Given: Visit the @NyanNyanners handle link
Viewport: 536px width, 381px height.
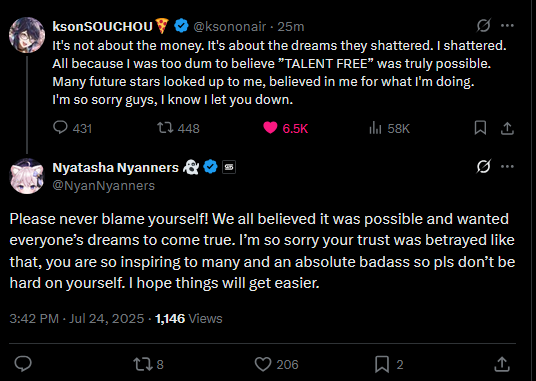Looking at the screenshot, I should 104,186.
